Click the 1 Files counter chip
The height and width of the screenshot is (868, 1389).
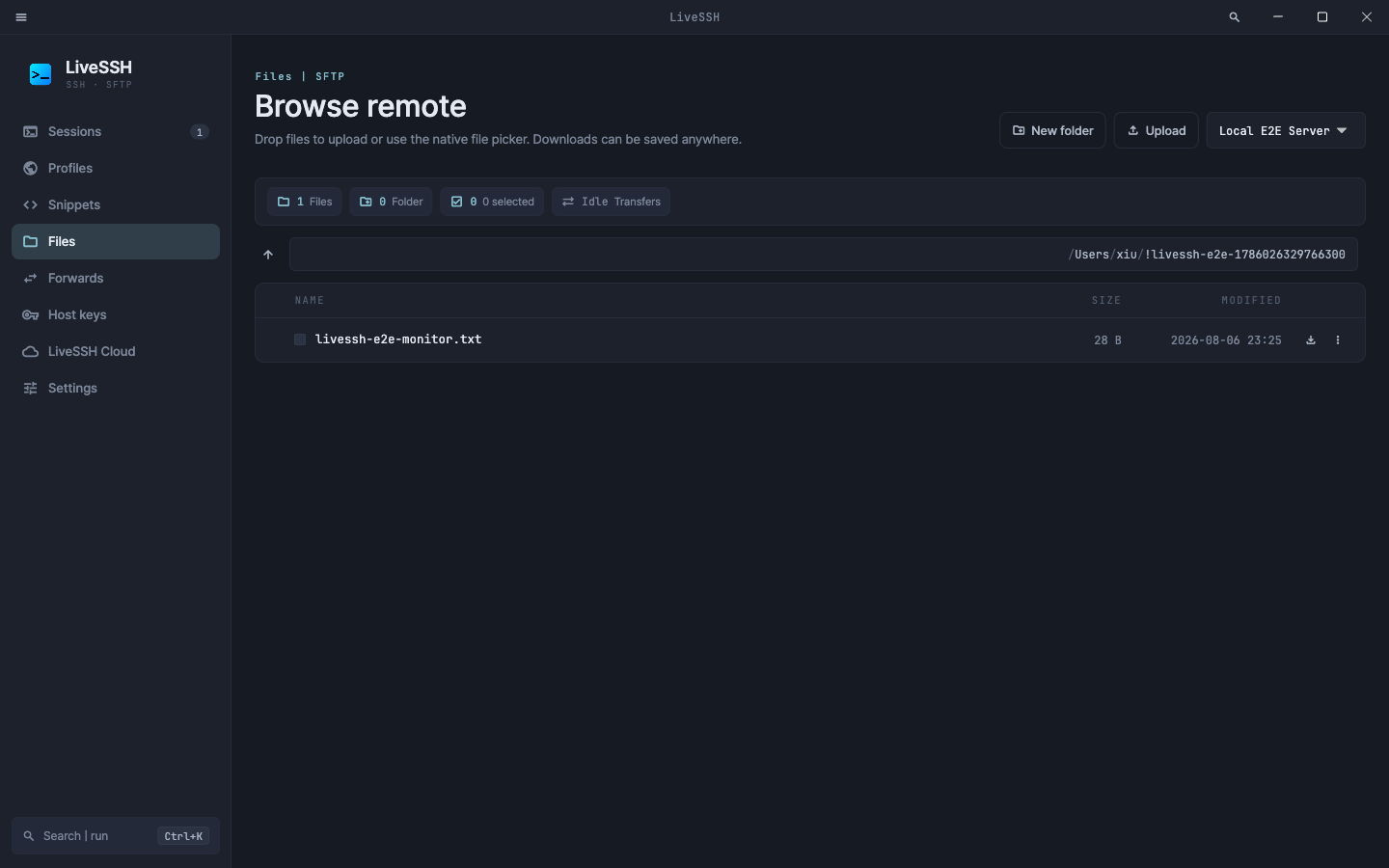[x=305, y=202]
